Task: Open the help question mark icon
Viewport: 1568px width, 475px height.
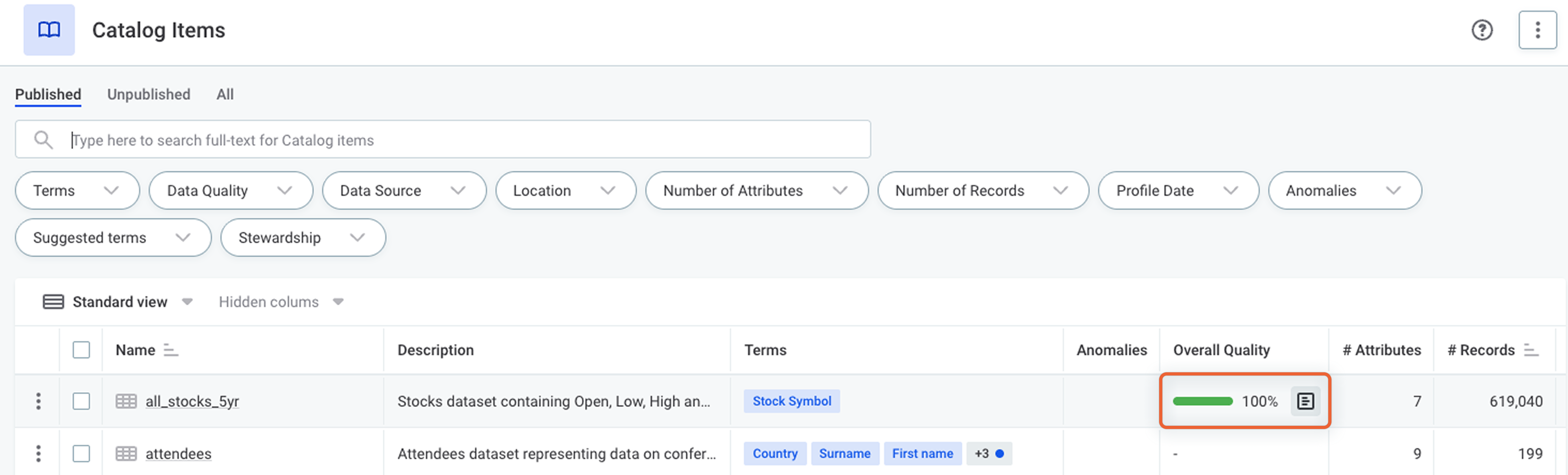Action: coord(1482,29)
